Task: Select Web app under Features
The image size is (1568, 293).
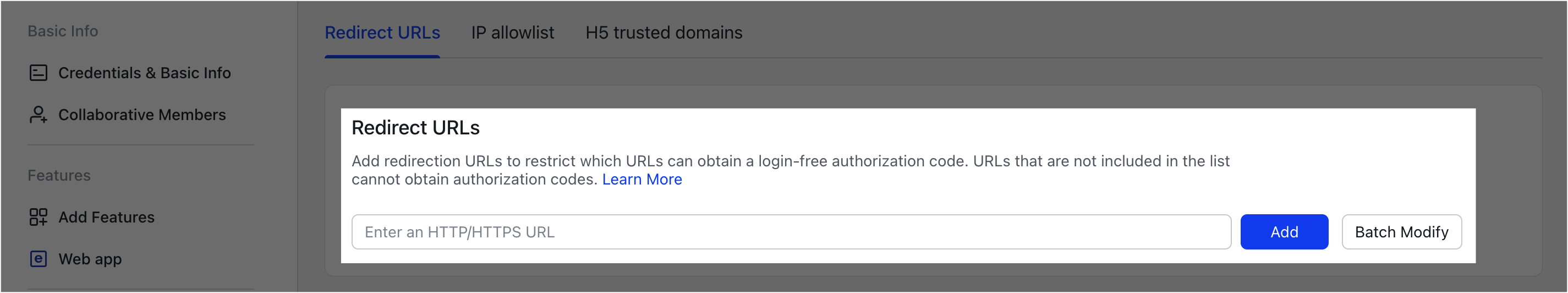Action: click(90, 259)
